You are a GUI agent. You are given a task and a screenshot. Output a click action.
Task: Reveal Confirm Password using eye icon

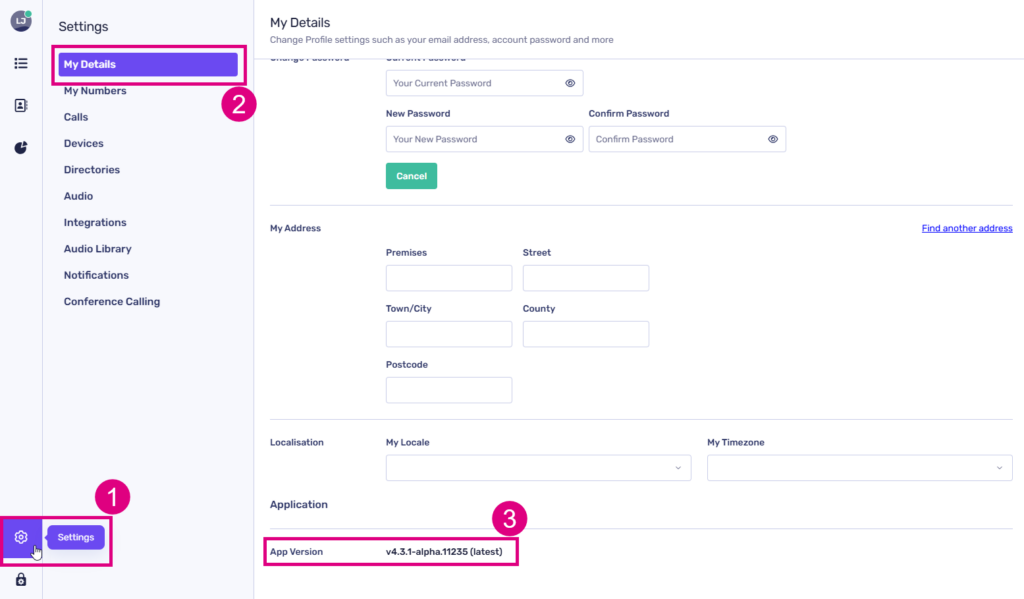tap(773, 139)
